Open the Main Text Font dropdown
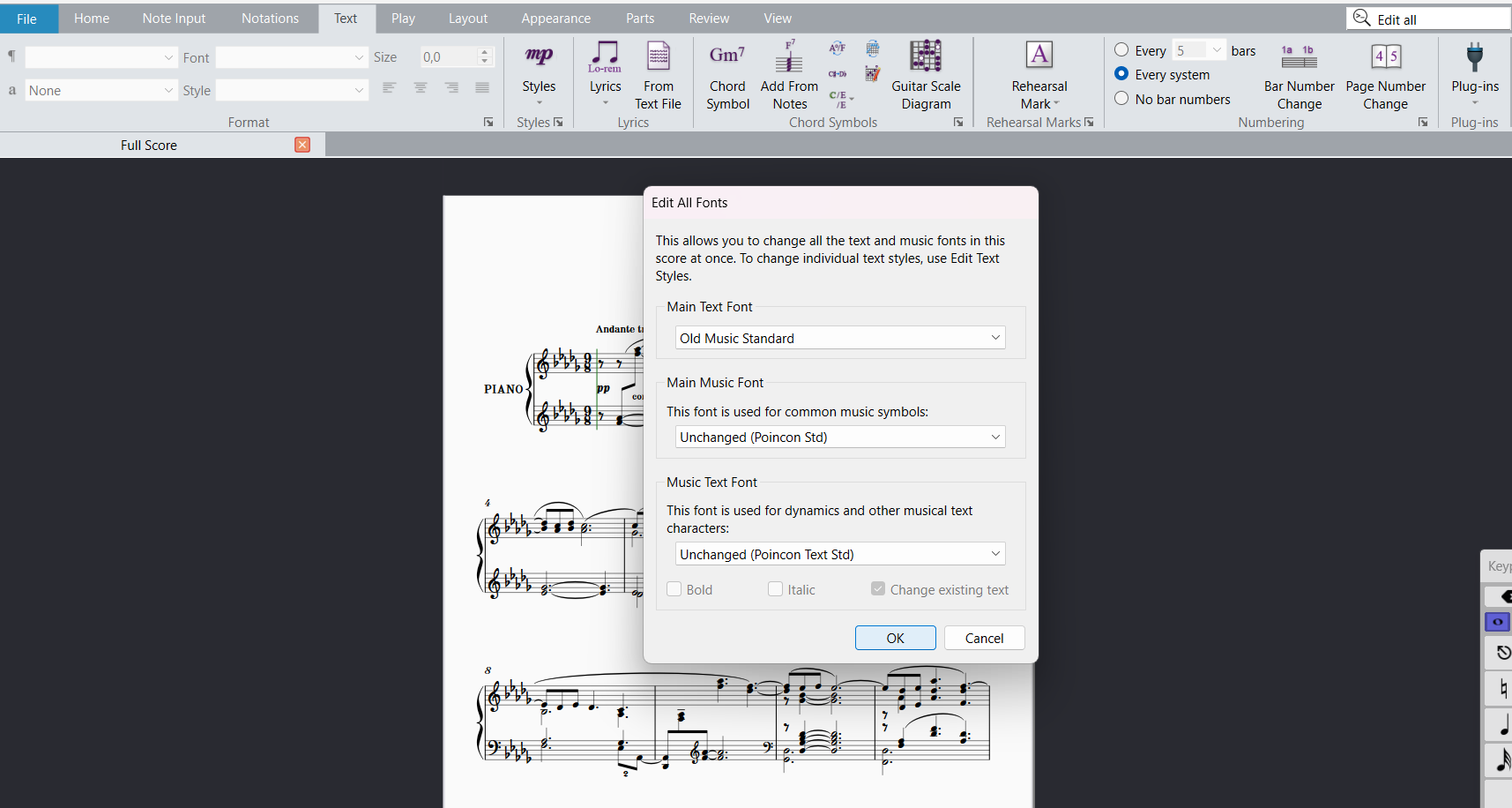Viewport: 1512px width, 808px height. pos(840,338)
